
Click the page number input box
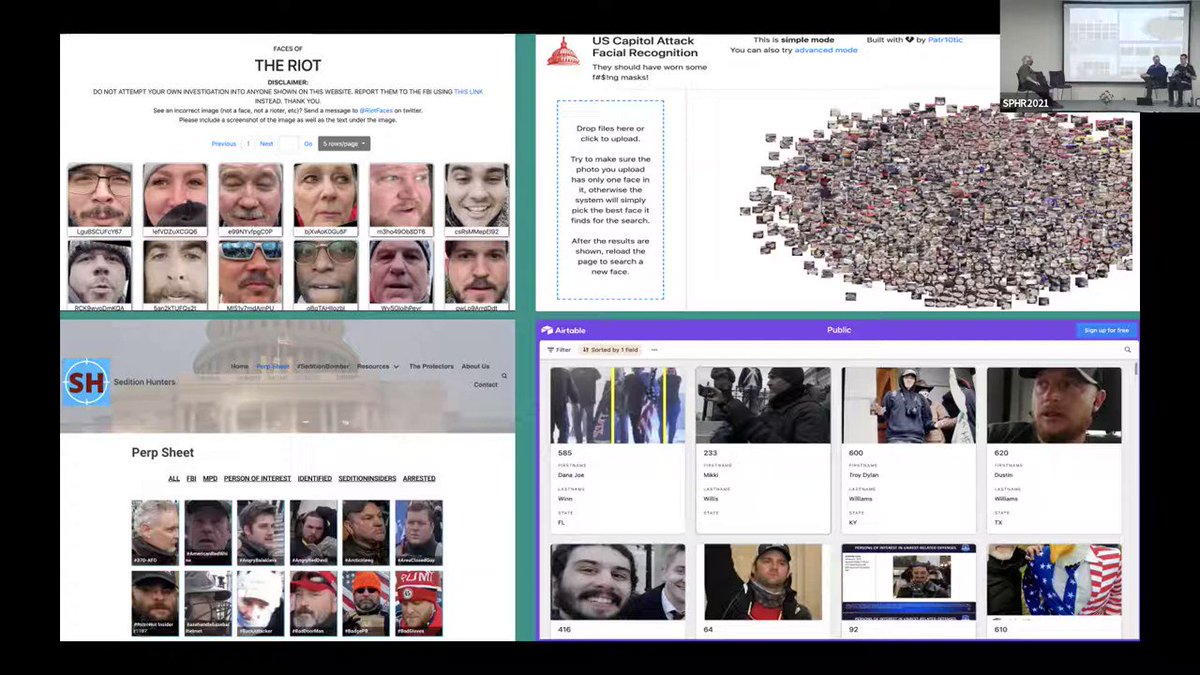pos(288,144)
